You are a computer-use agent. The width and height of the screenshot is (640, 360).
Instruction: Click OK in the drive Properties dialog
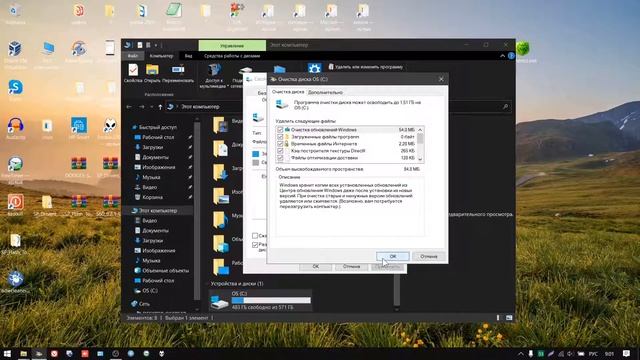(316, 266)
